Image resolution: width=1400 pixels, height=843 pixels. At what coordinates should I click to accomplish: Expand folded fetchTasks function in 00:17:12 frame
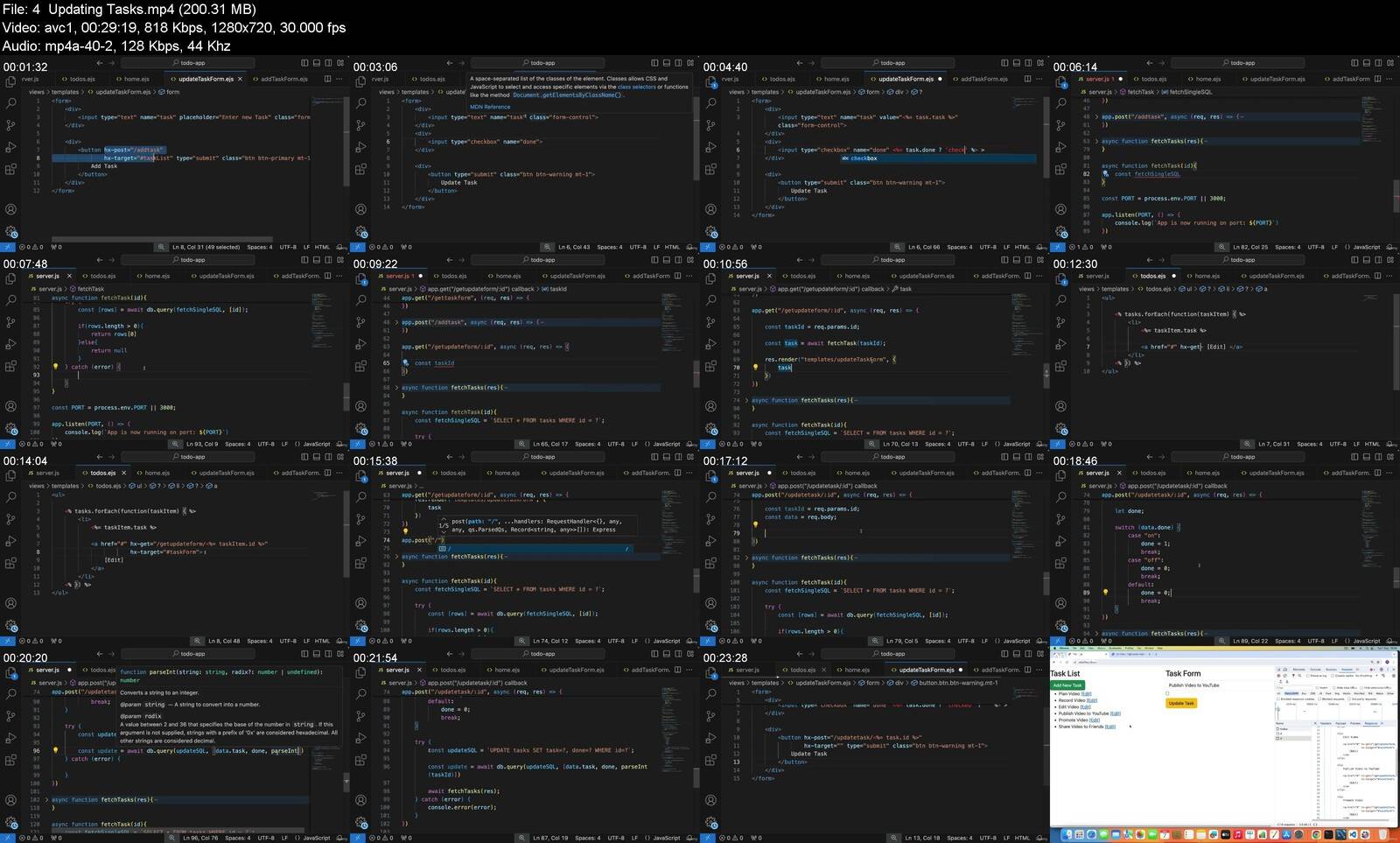747,558
